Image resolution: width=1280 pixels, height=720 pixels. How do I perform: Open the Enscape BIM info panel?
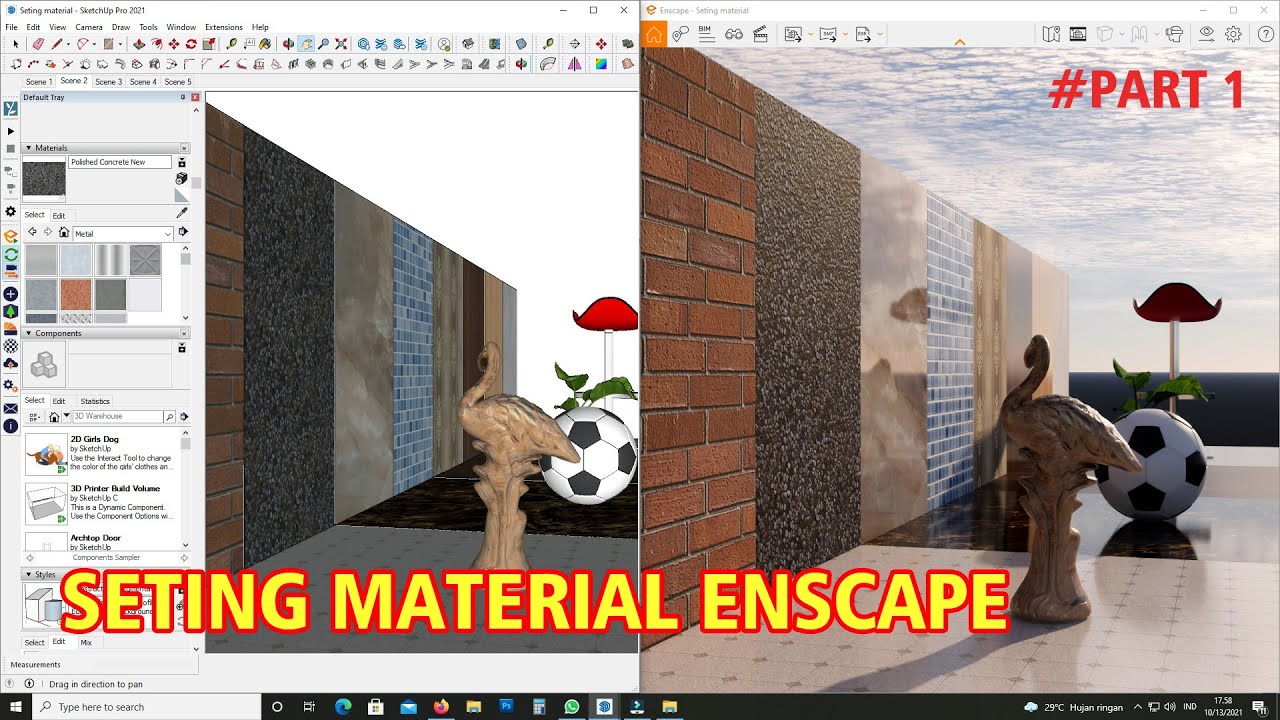pos(706,34)
